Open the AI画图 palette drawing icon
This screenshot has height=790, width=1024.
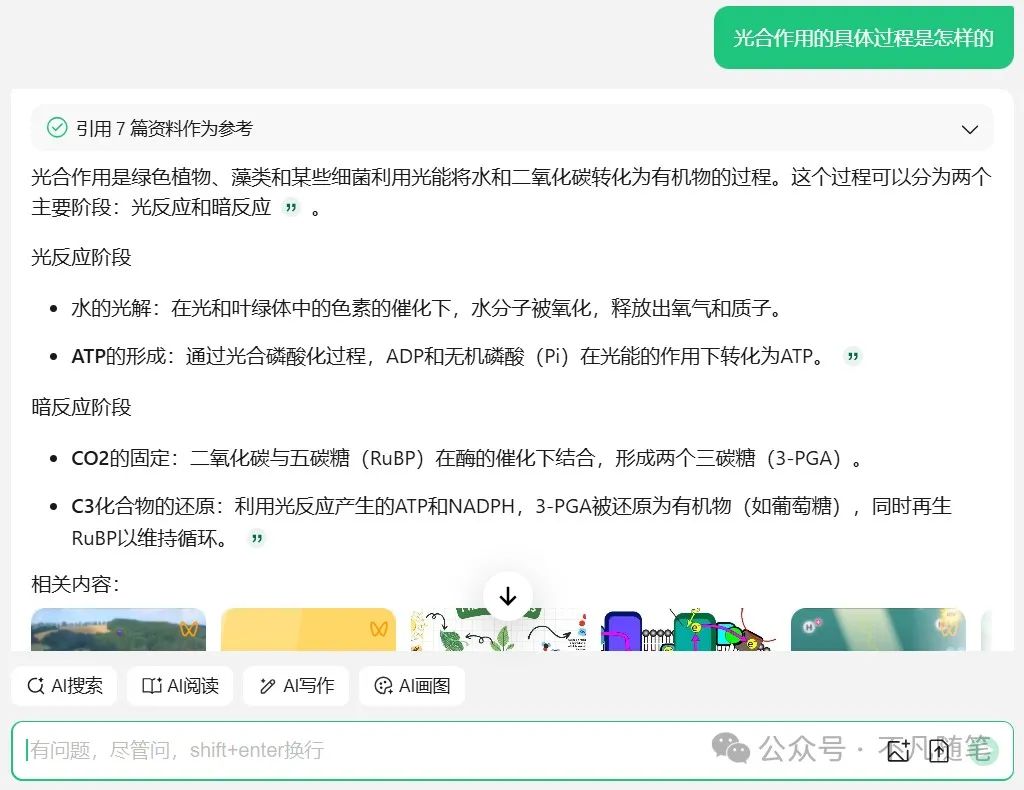tap(382, 686)
